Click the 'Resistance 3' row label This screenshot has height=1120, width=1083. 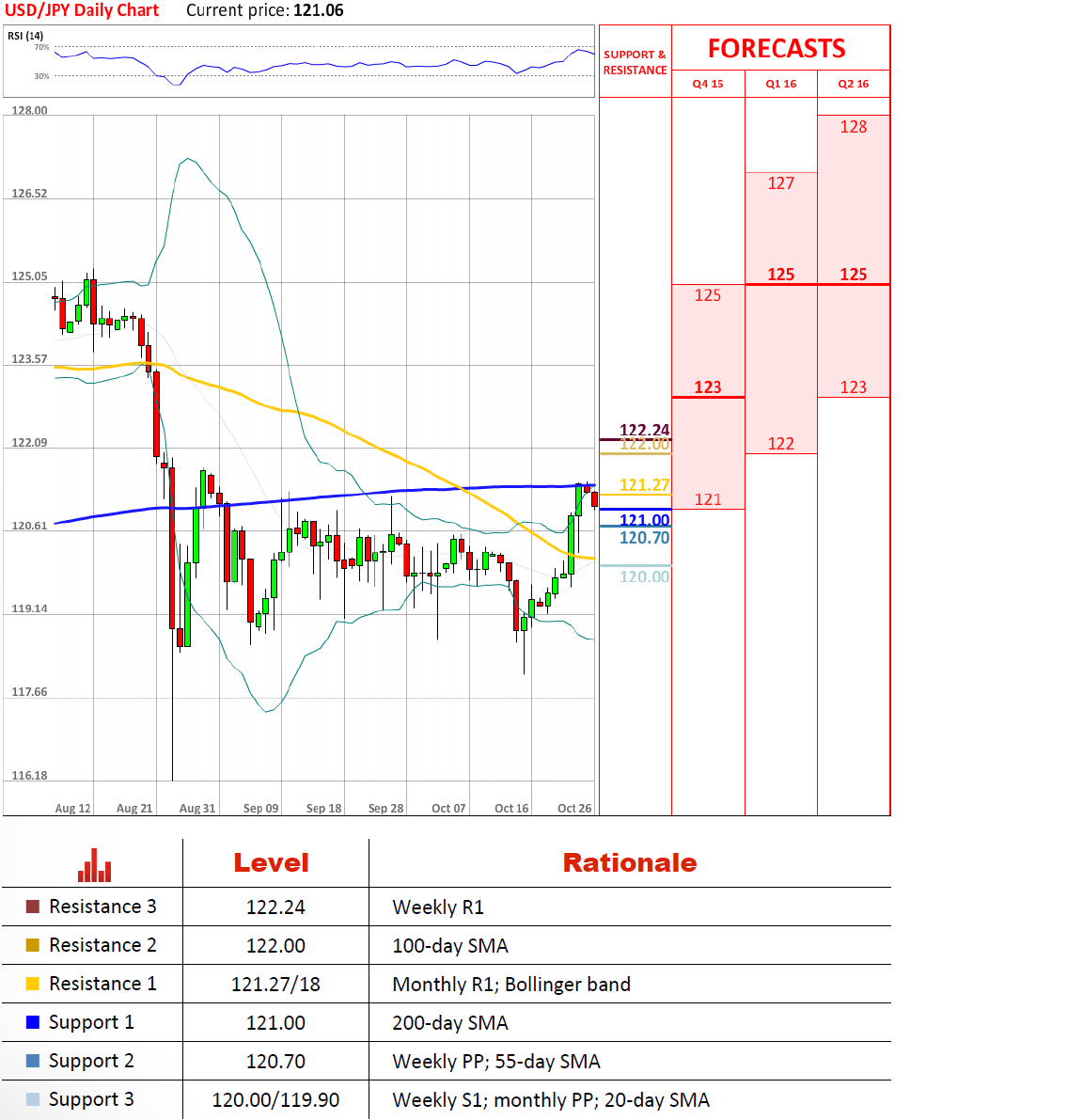(x=102, y=907)
